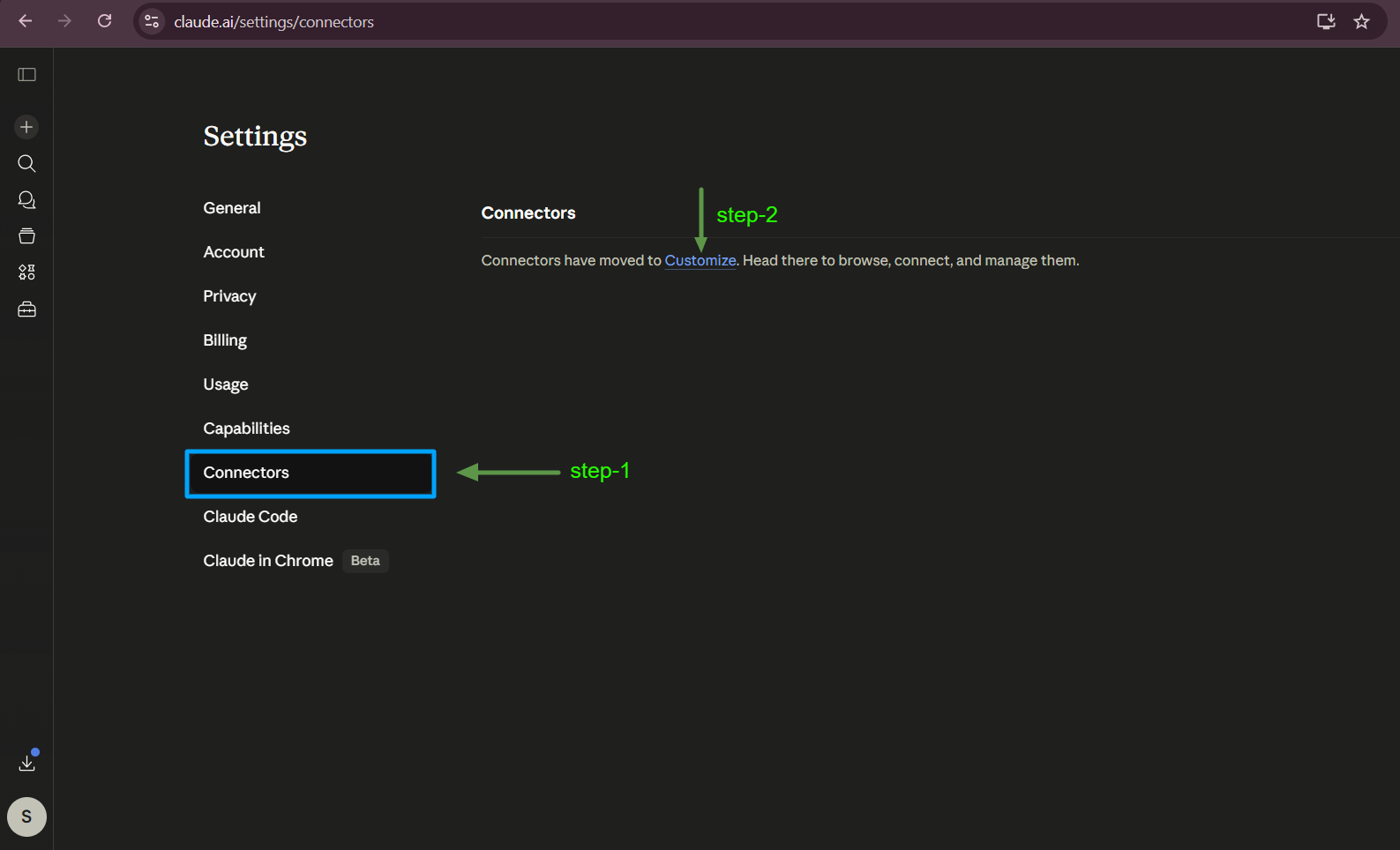Open General settings

point(232,208)
